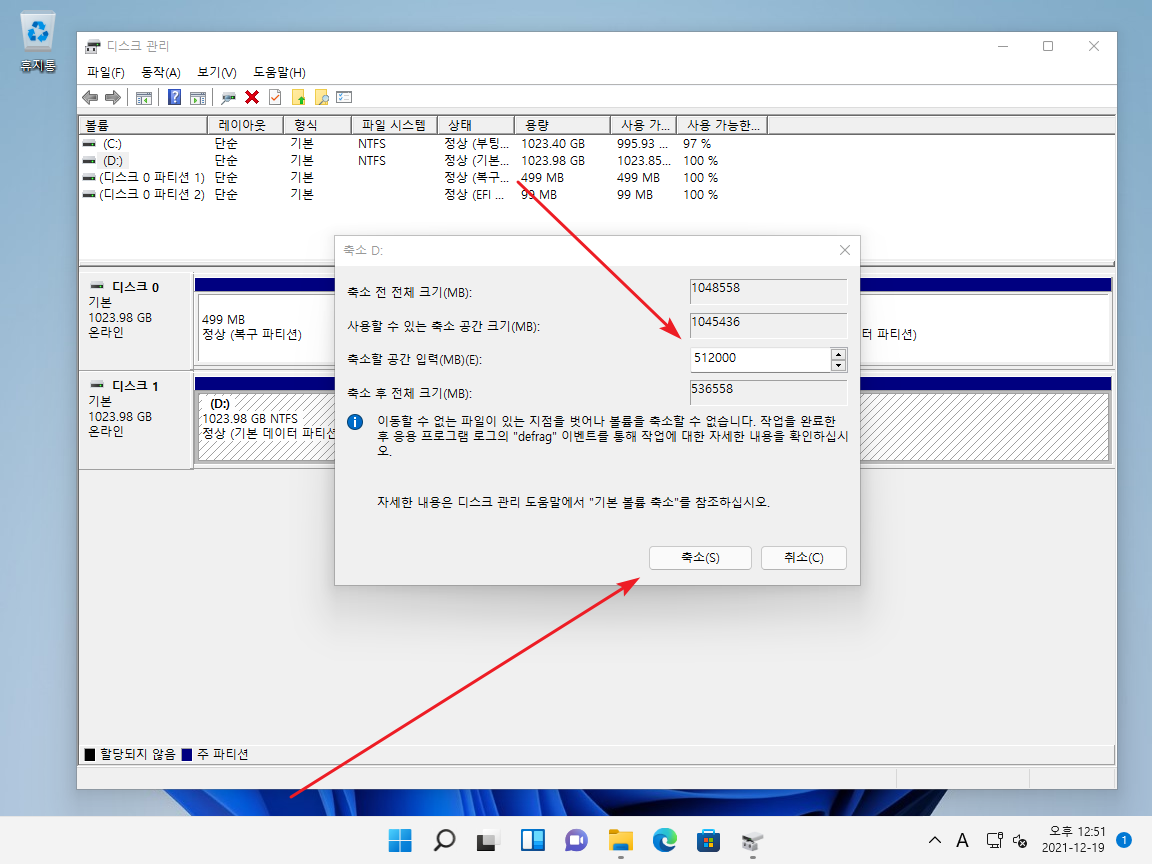Click the Disk Management taskbar icon

coord(752,840)
